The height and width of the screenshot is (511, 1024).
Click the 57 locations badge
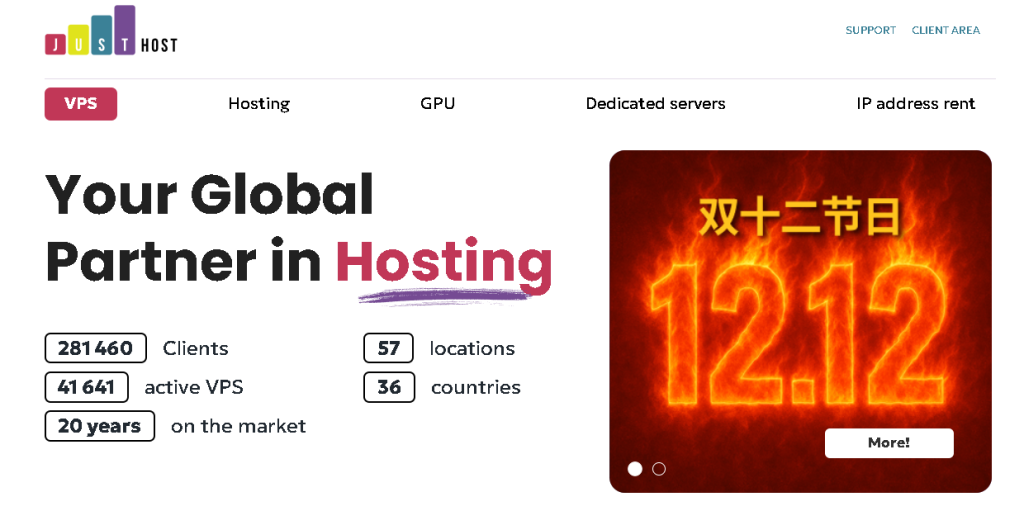[x=389, y=348]
